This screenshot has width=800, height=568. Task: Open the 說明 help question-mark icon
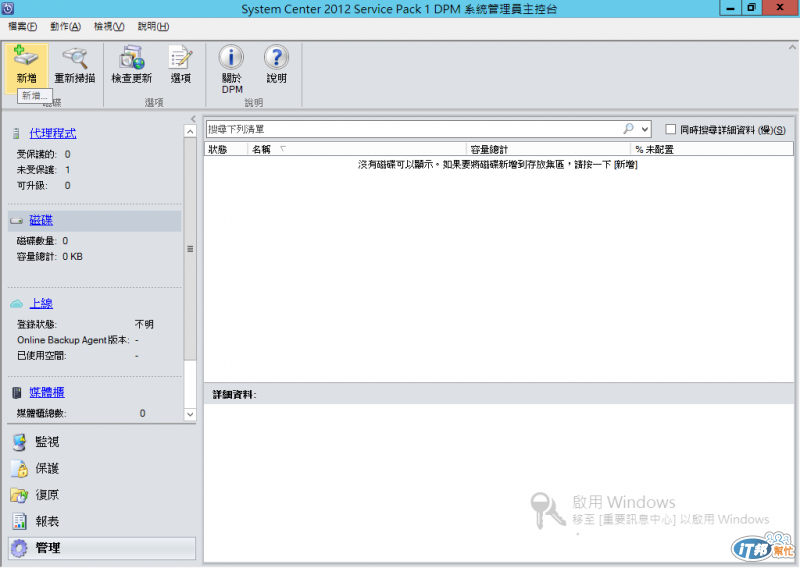tap(276, 57)
